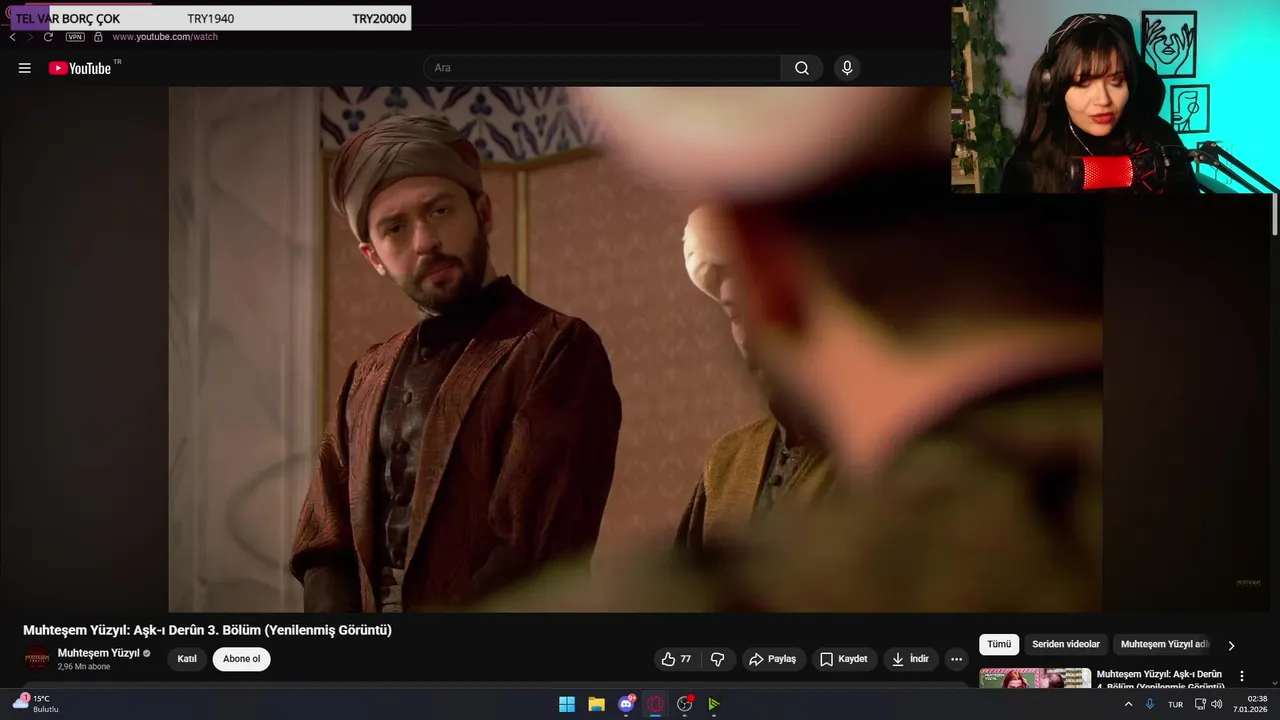Screen dimensions: 1280x720
Task: Open the three-dot more actions menu
Action: pos(956,659)
